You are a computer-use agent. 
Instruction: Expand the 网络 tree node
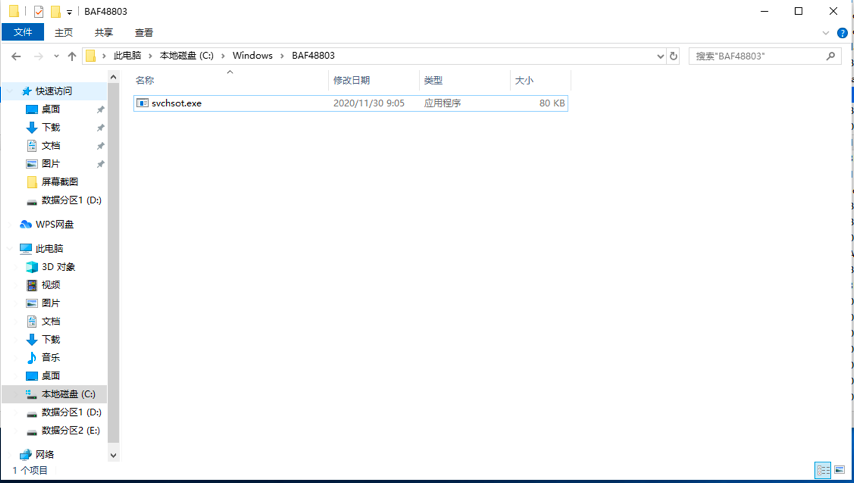[9, 454]
